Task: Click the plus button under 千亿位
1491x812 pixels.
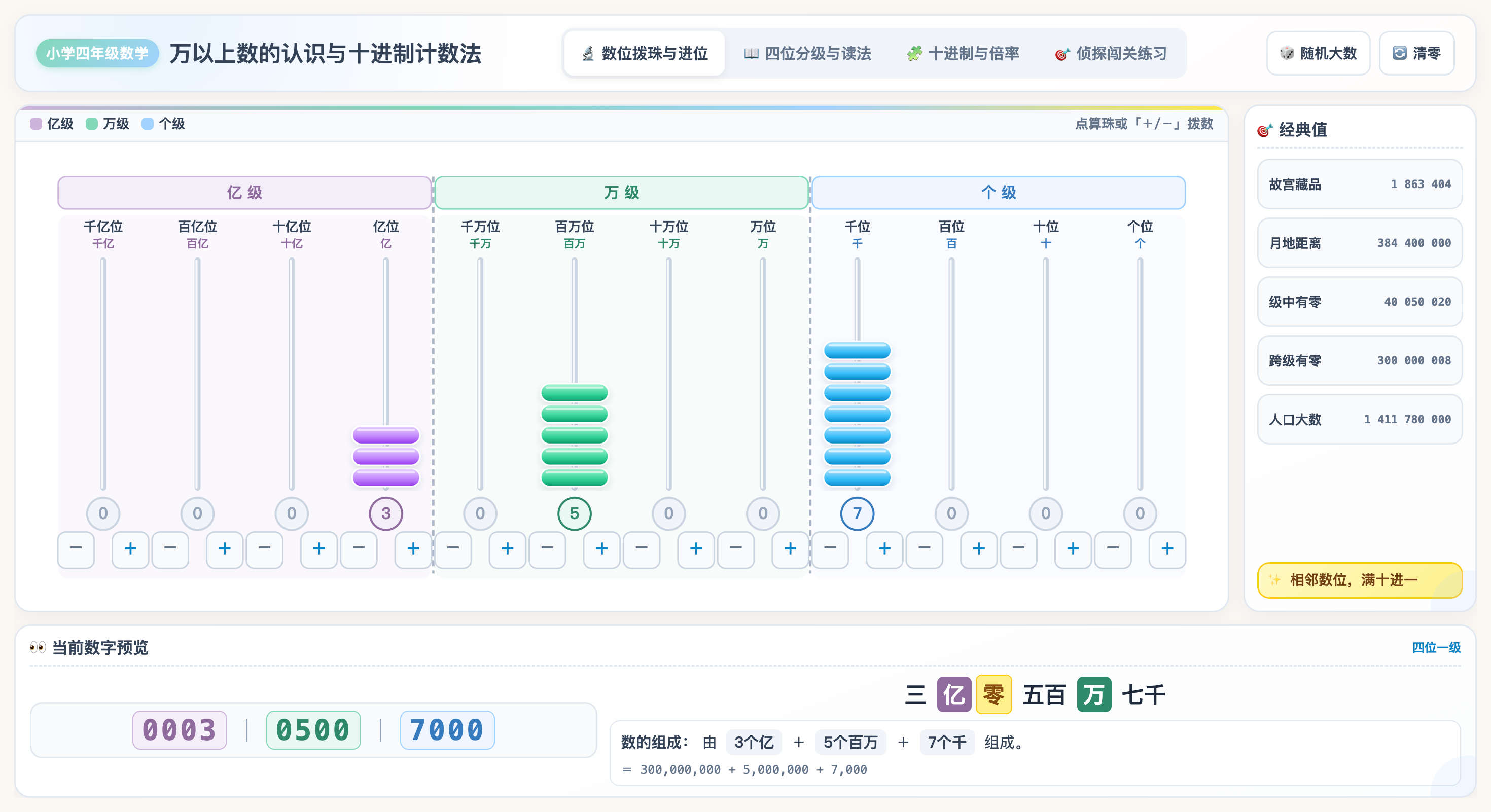Action: (x=130, y=549)
